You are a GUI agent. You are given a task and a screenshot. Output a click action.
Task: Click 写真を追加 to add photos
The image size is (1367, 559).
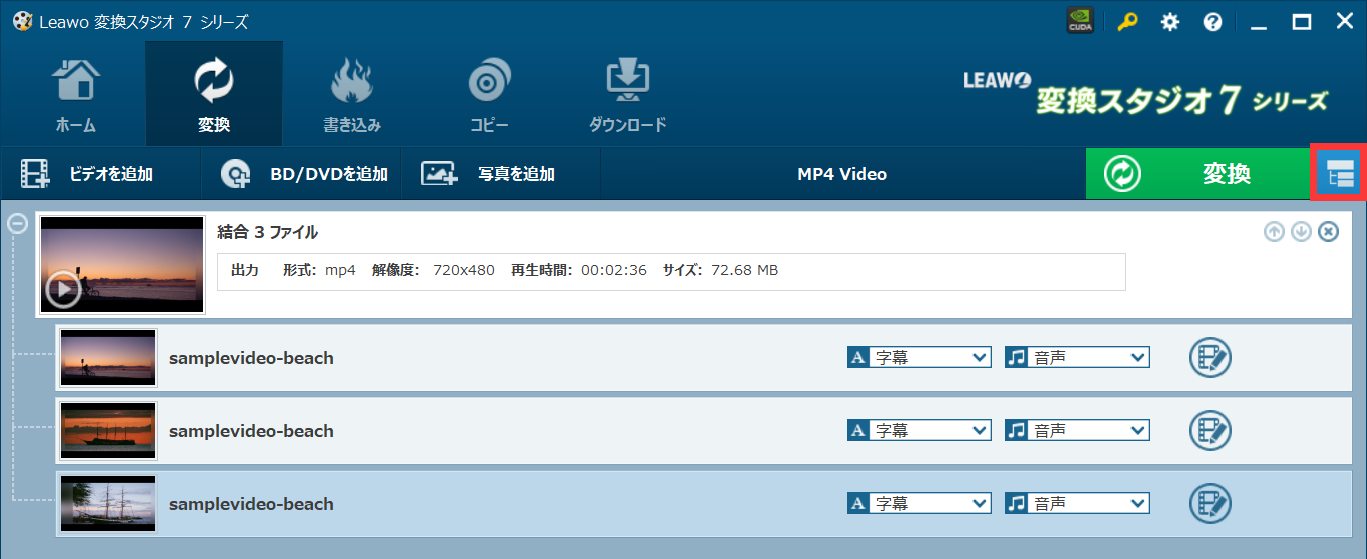(x=500, y=174)
